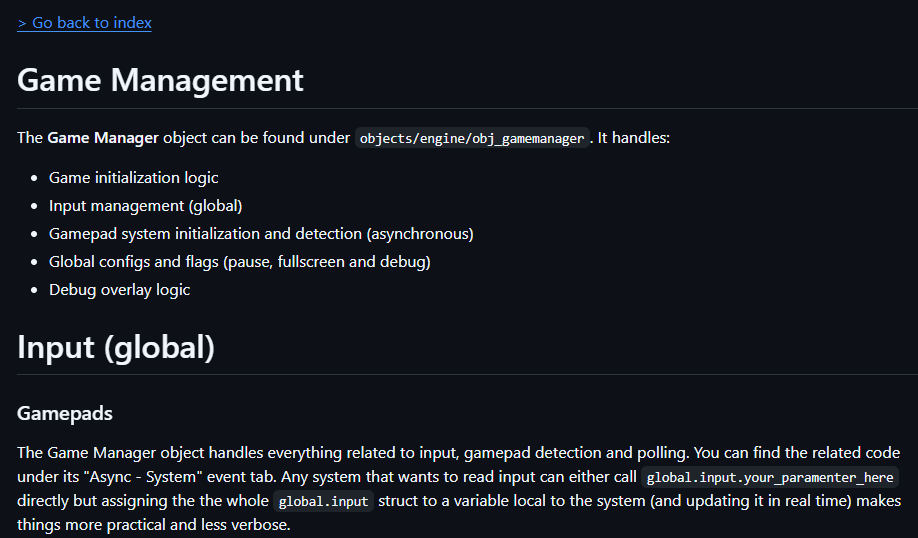Click the bold "Game Manager" text

tap(103, 138)
